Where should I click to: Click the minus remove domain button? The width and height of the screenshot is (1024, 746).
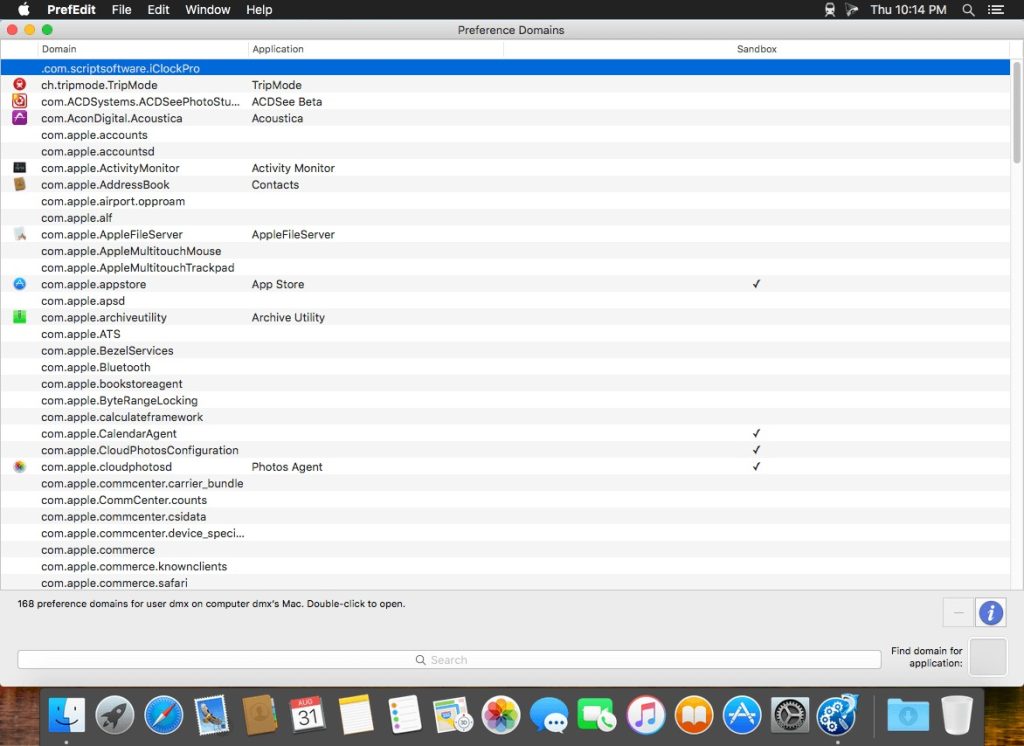click(x=958, y=612)
